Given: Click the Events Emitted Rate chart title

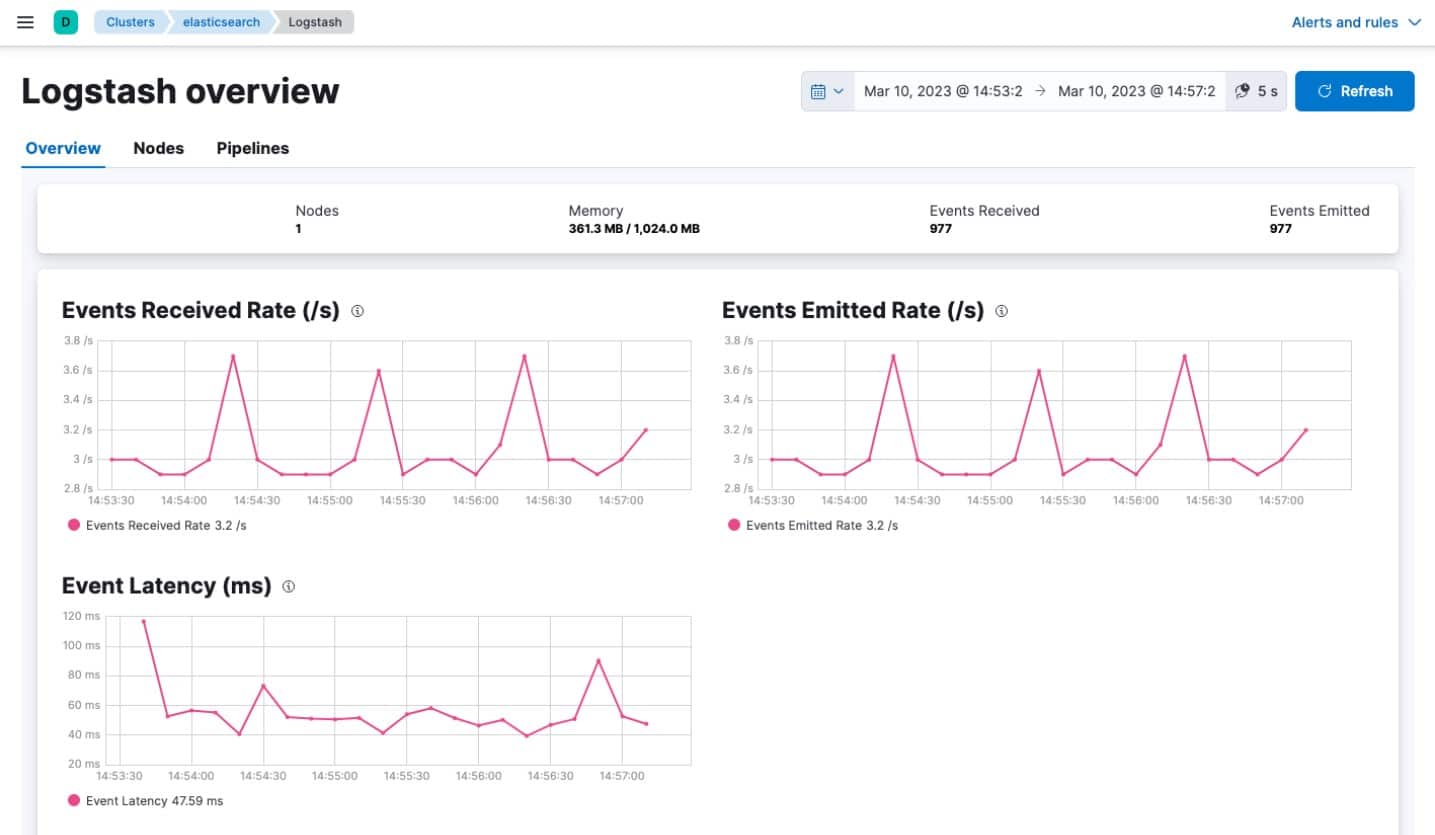Looking at the screenshot, I should 853,311.
